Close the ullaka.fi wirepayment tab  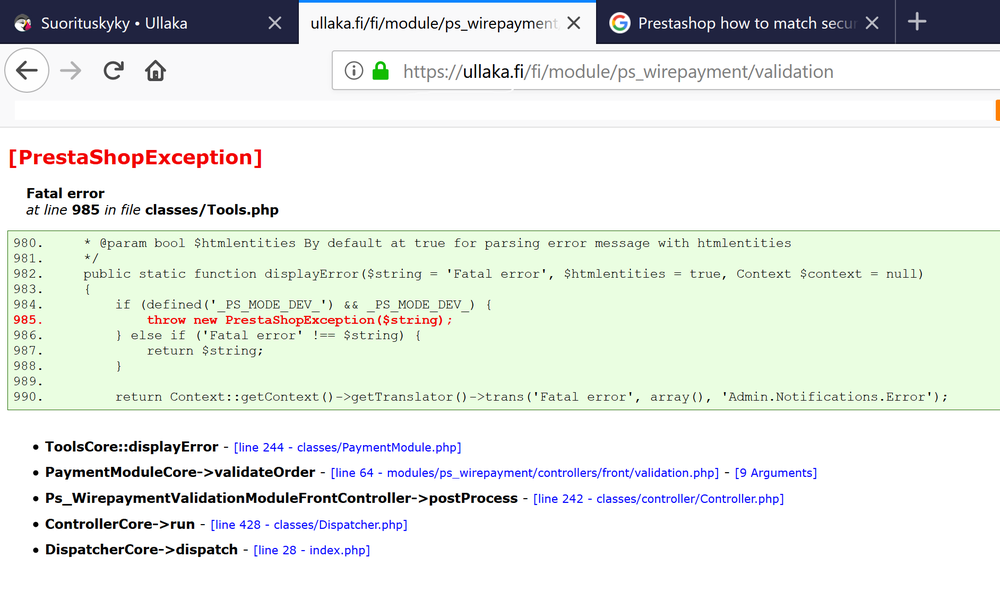tap(574, 23)
